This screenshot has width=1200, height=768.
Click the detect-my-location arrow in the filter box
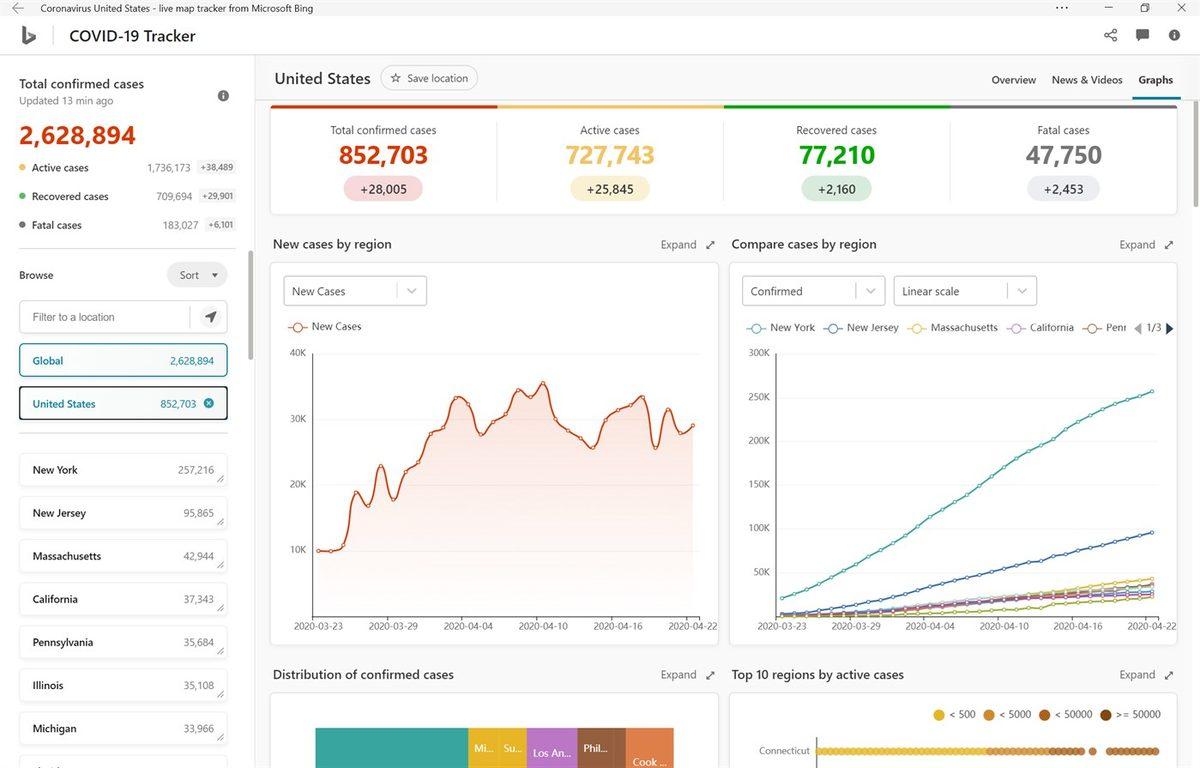pyautogui.click(x=210, y=316)
